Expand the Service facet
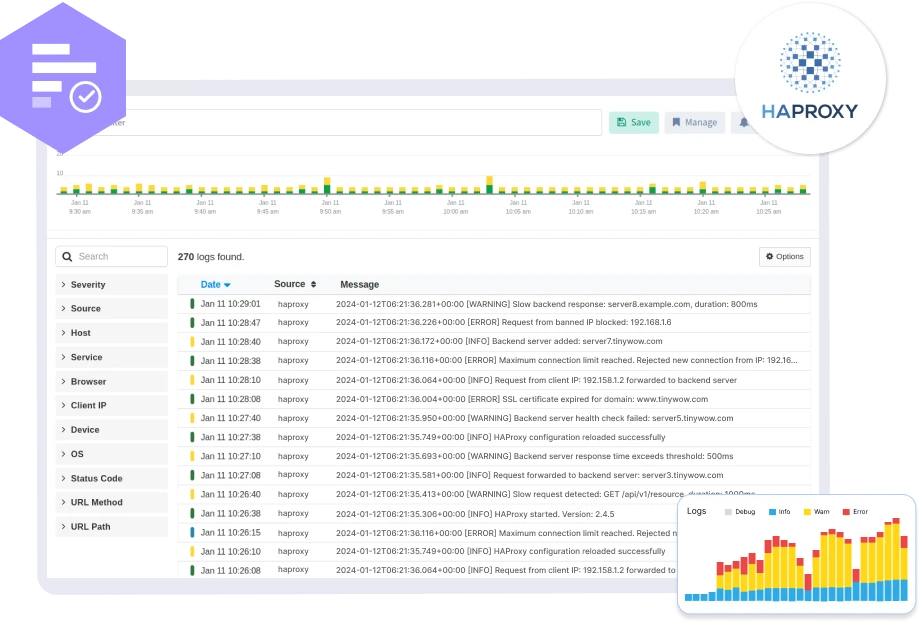The image size is (921, 623). tap(112, 357)
